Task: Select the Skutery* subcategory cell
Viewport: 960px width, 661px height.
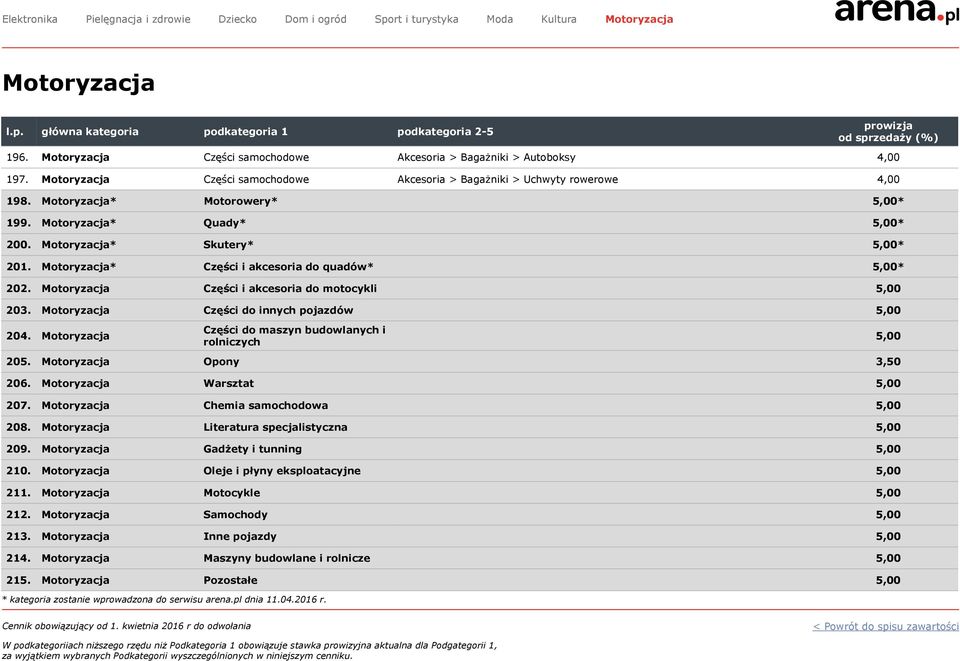Action: (x=228, y=245)
